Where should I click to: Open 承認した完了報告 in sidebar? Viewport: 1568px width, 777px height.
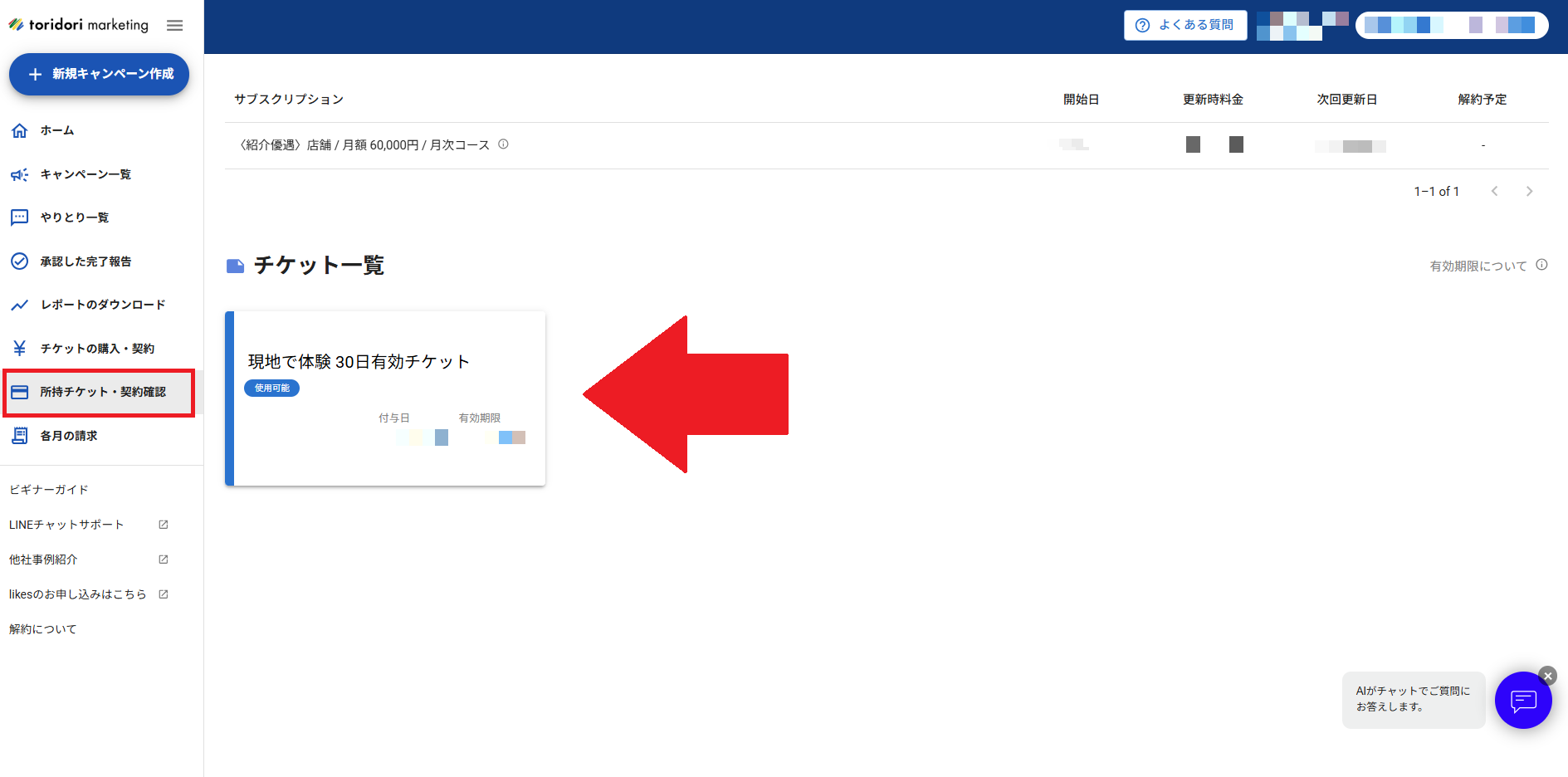85,261
